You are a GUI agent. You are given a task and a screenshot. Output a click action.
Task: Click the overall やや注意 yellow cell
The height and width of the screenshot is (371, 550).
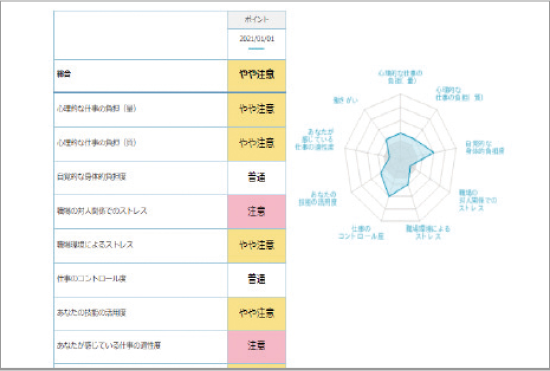pyautogui.click(x=256, y=75)
